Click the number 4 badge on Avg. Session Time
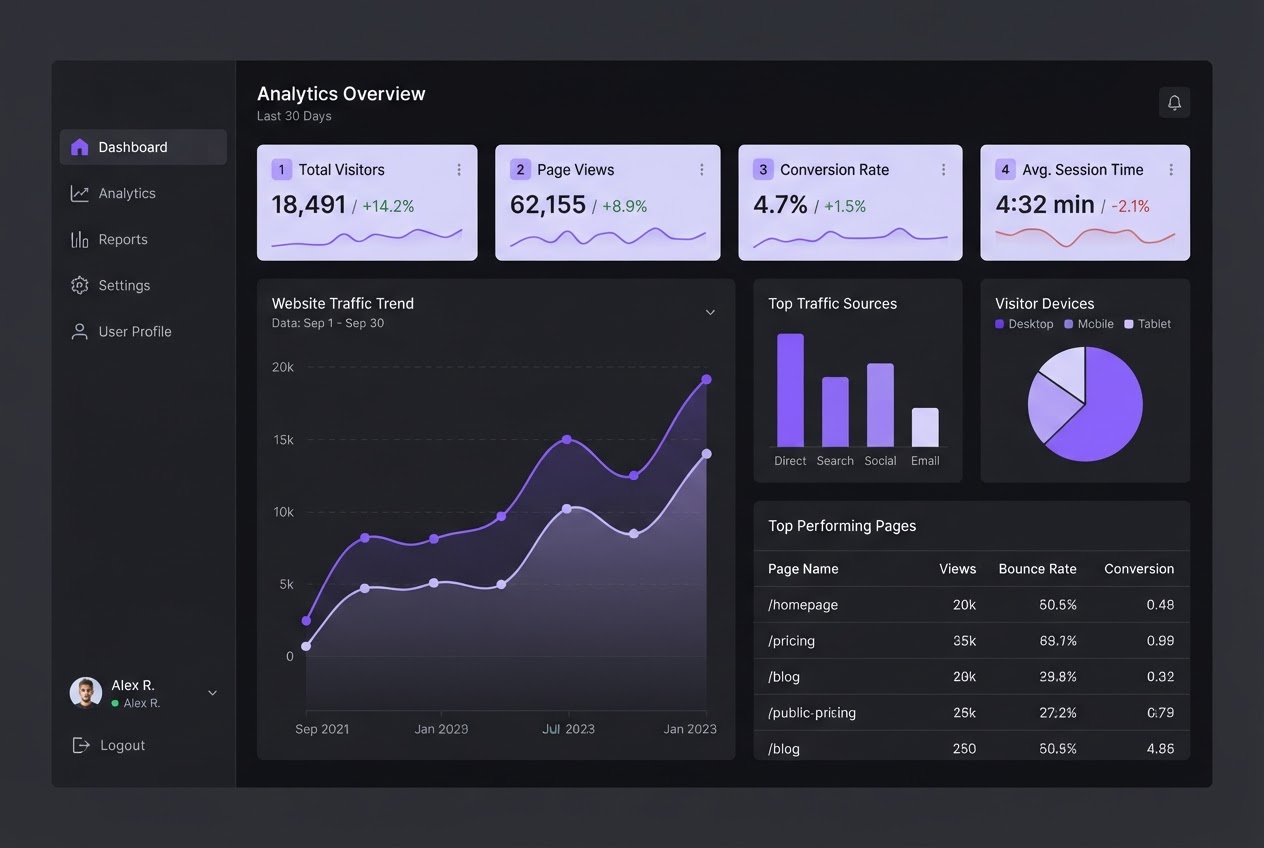1264x848 pixels. tap(1005, 169)
